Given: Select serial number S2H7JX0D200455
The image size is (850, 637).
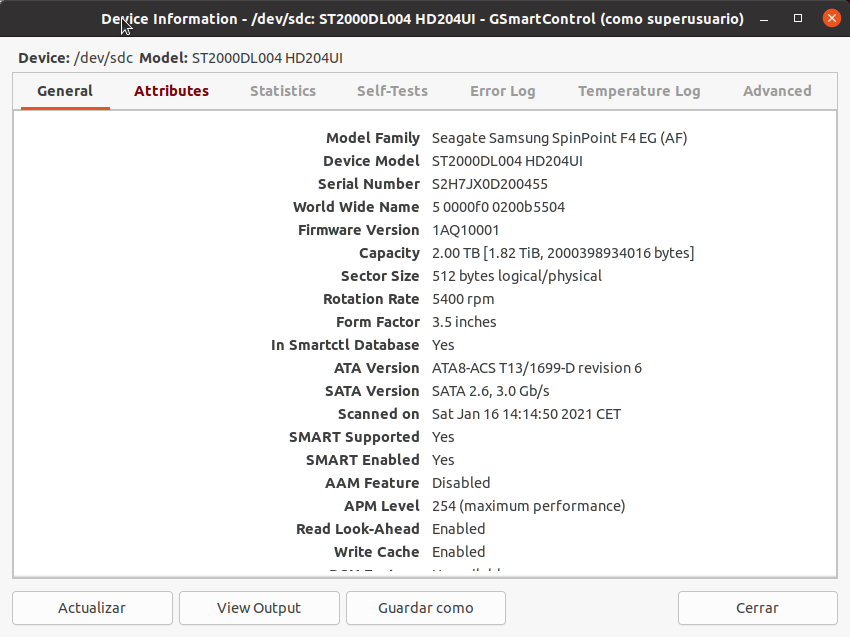Looking at the screenshot, I should [490, 184].
